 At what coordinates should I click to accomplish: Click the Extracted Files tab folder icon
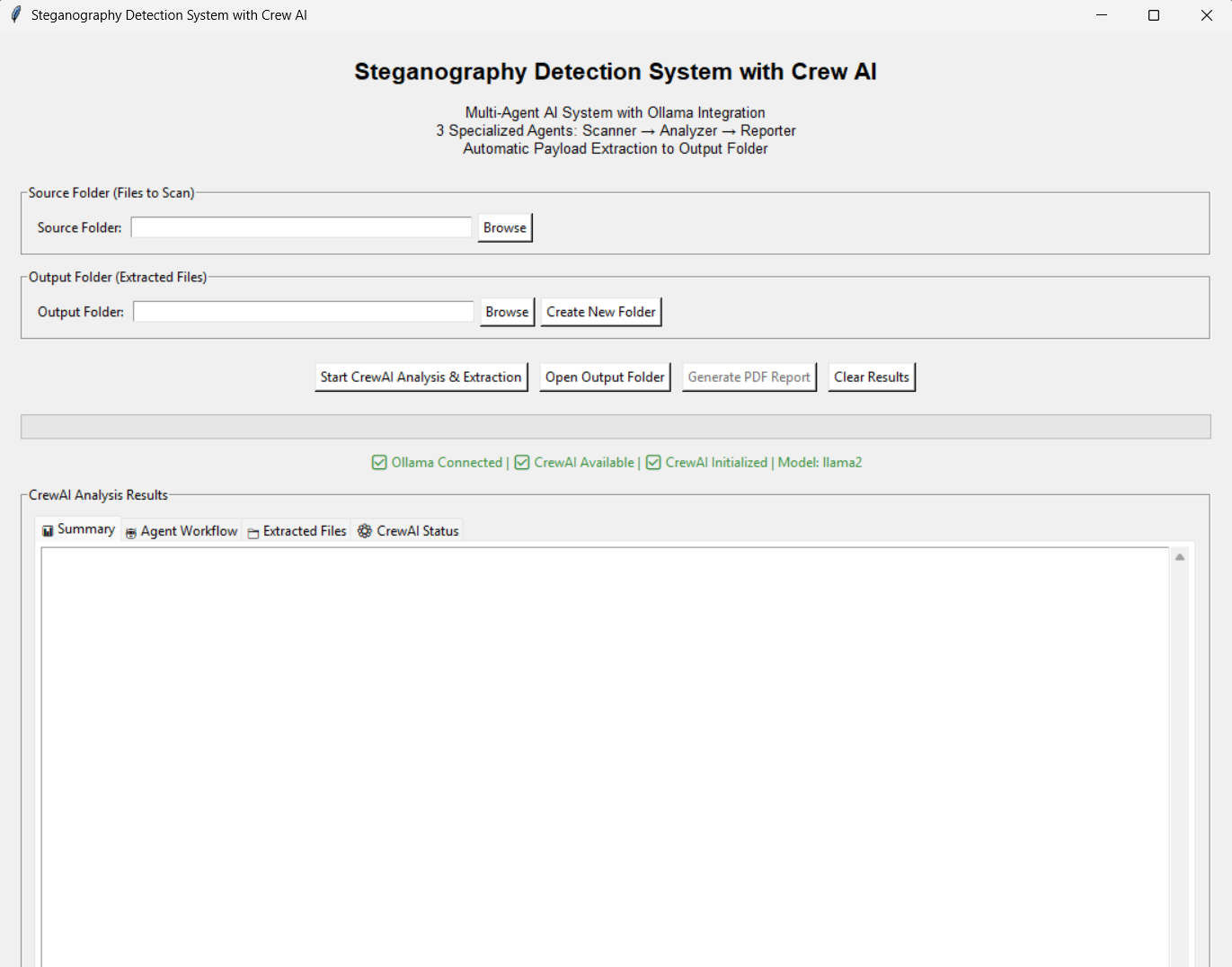pos(253,533)
